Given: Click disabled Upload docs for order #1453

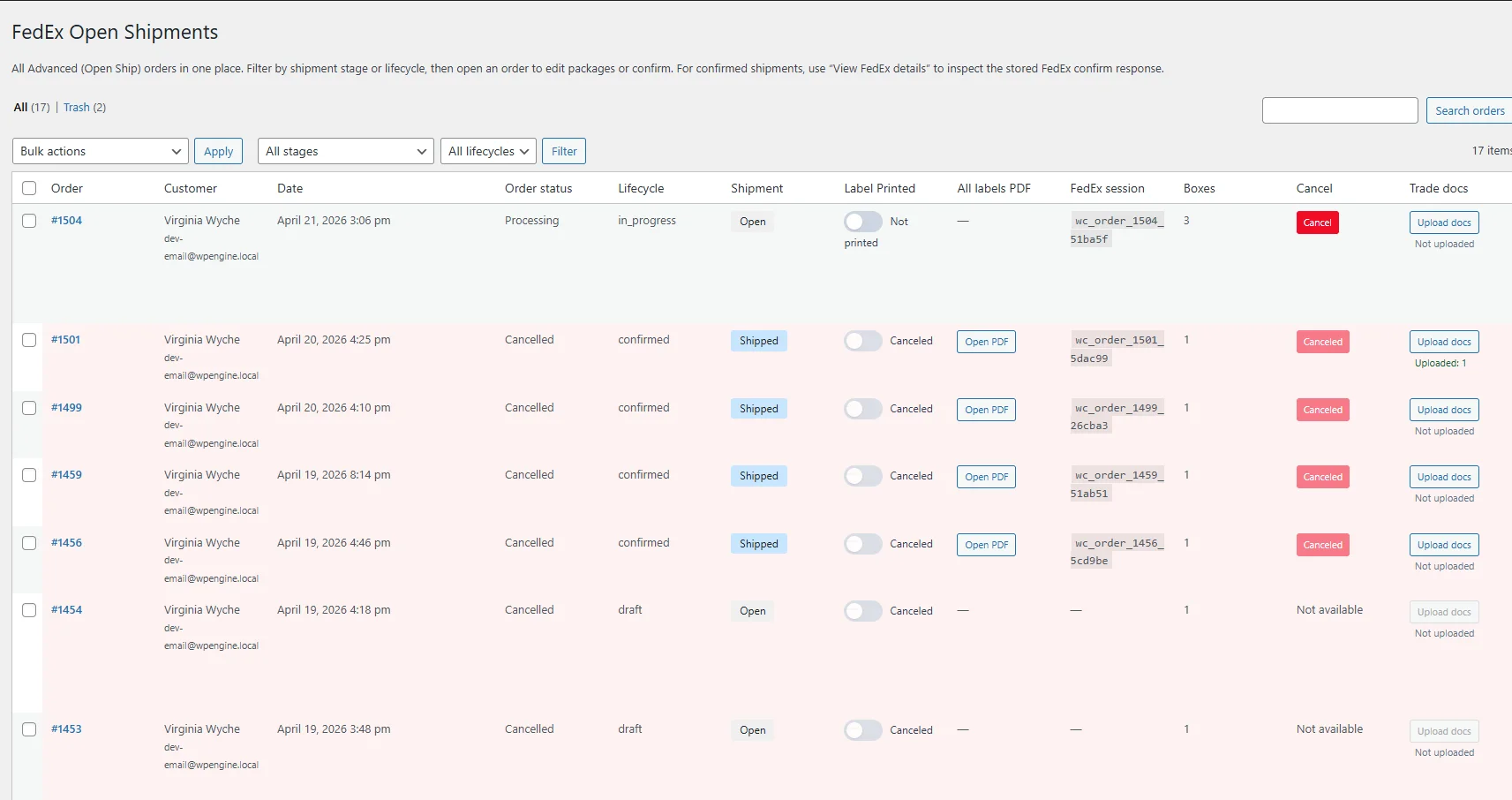Looking at the screenshot, I should coord(1444,731).
